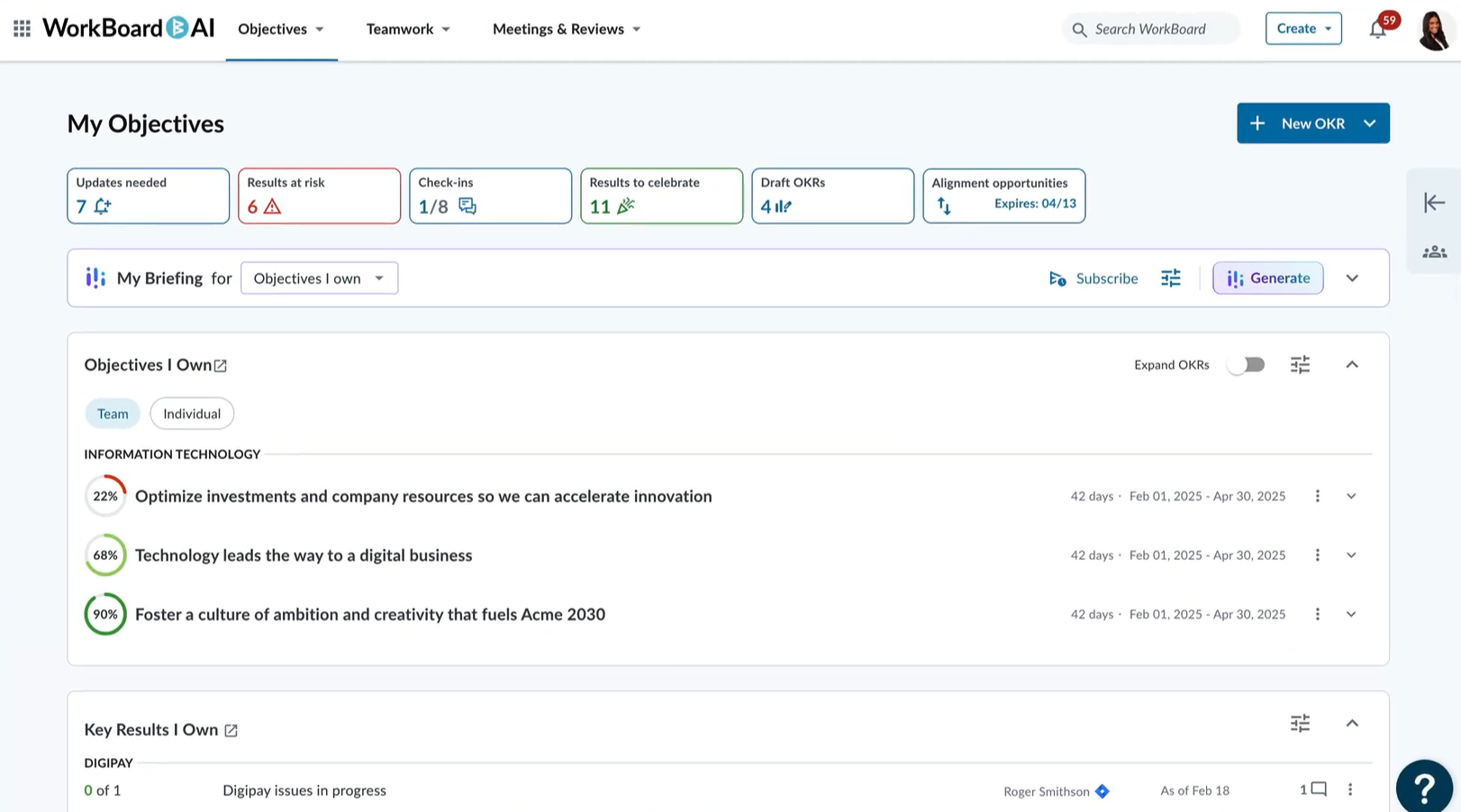This screenshot has height=812, width=1461.
Task: Click the Generate briefing button
Action: pyautogui.click(x=1267, y=278)
